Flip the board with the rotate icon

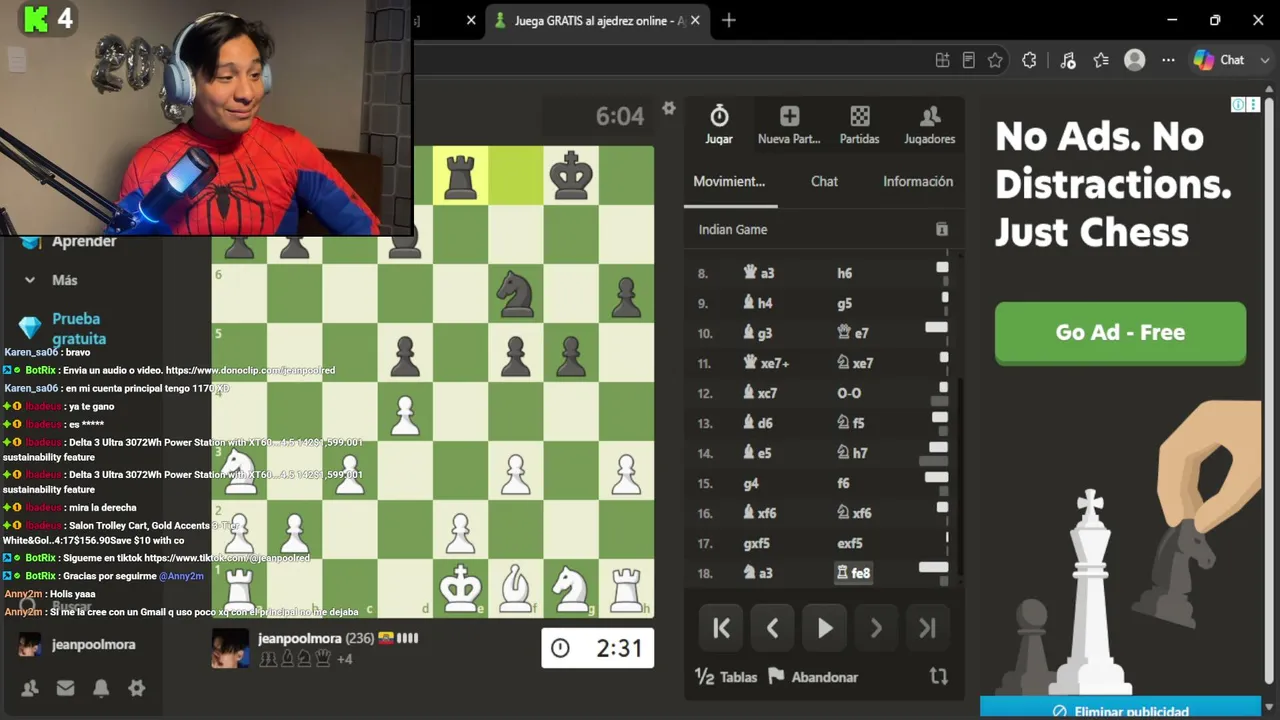point(938,676)
